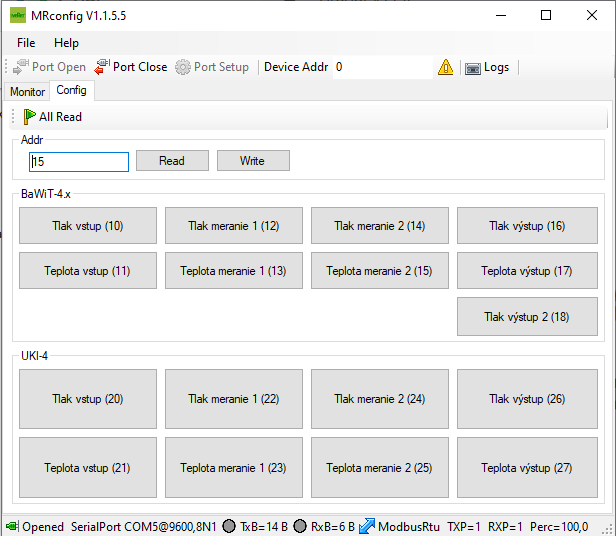This screenshot has width=616, height=536.
Task: Click the Port Close toolbar icon
Action: [102, 67]
